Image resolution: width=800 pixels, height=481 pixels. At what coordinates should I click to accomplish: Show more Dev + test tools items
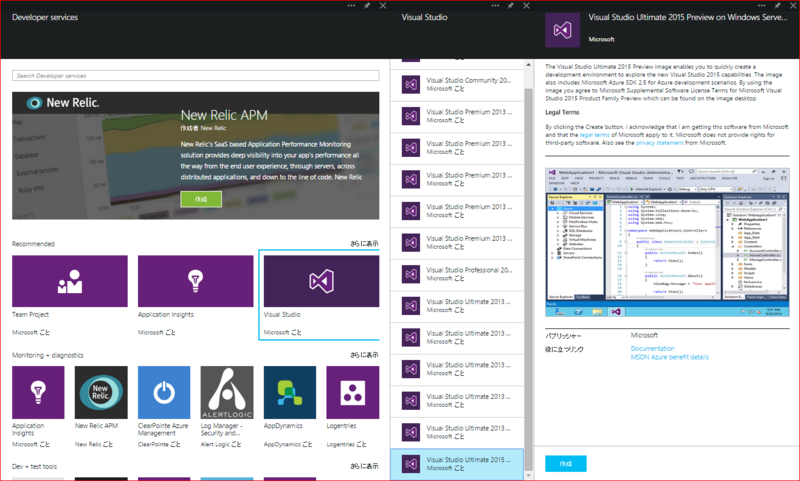[x=364, y=466]
